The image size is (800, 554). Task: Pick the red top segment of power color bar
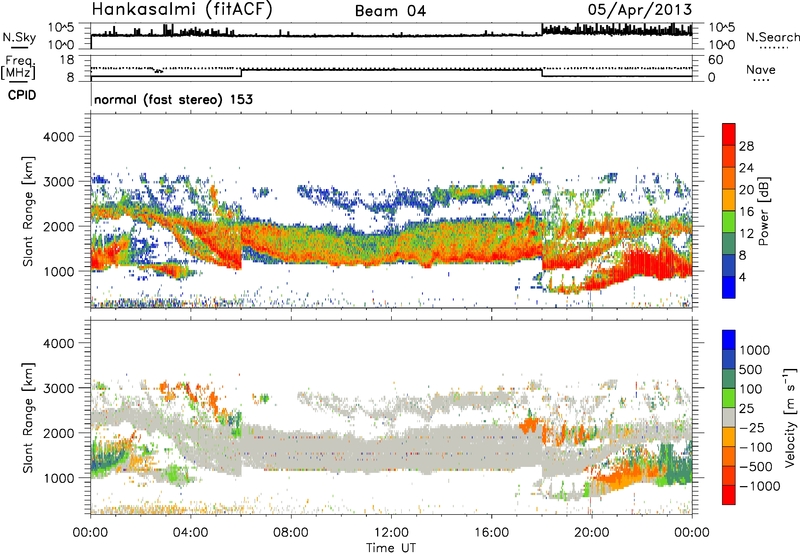click(729, 134)
